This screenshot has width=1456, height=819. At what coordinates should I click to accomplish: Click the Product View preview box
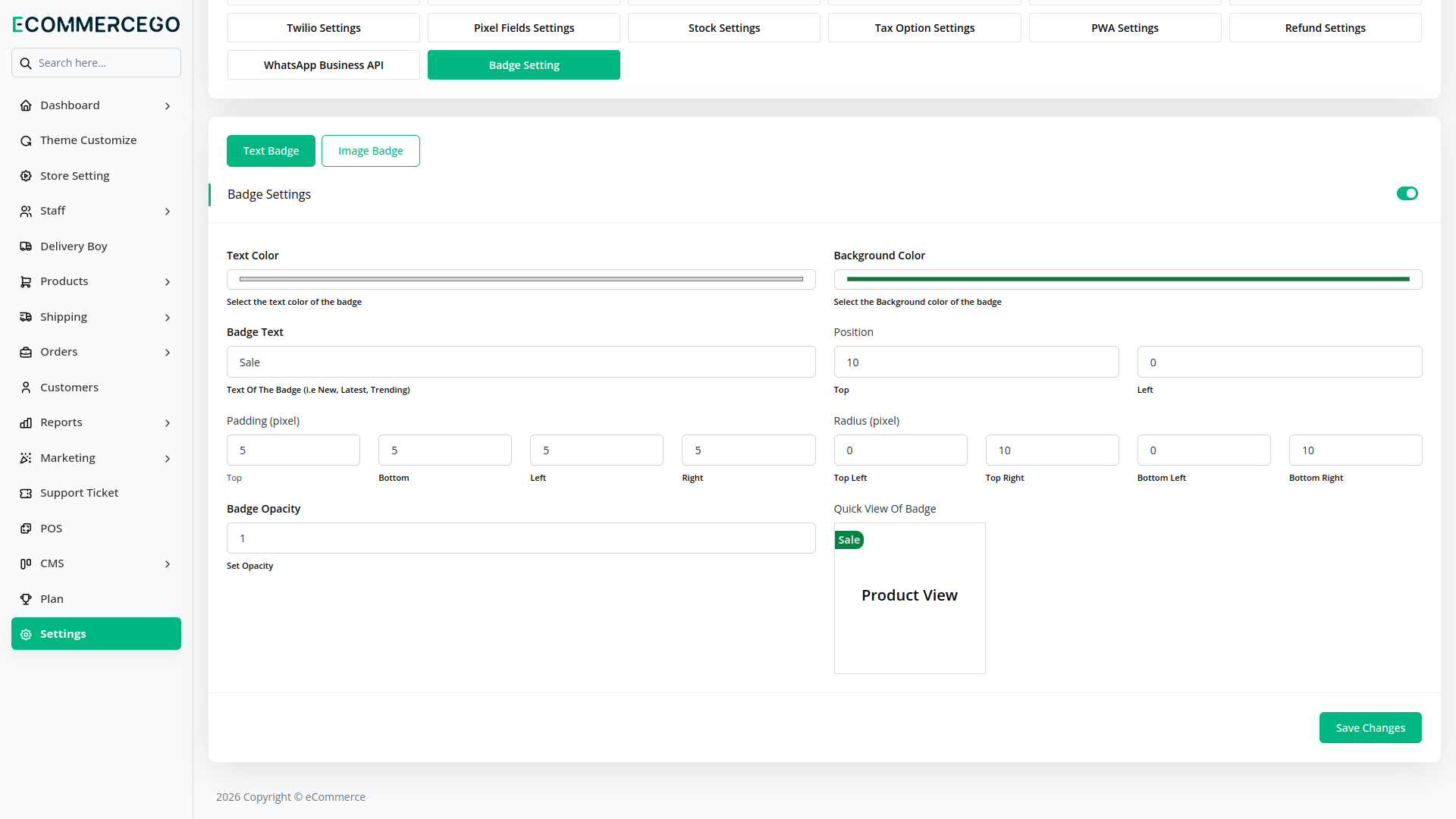909,598
